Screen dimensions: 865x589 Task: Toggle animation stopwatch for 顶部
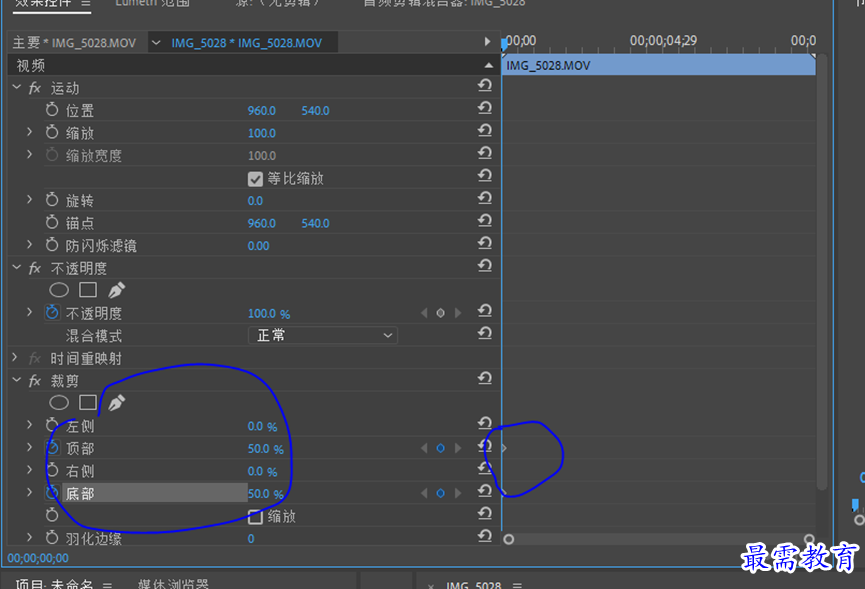[52, 448]
